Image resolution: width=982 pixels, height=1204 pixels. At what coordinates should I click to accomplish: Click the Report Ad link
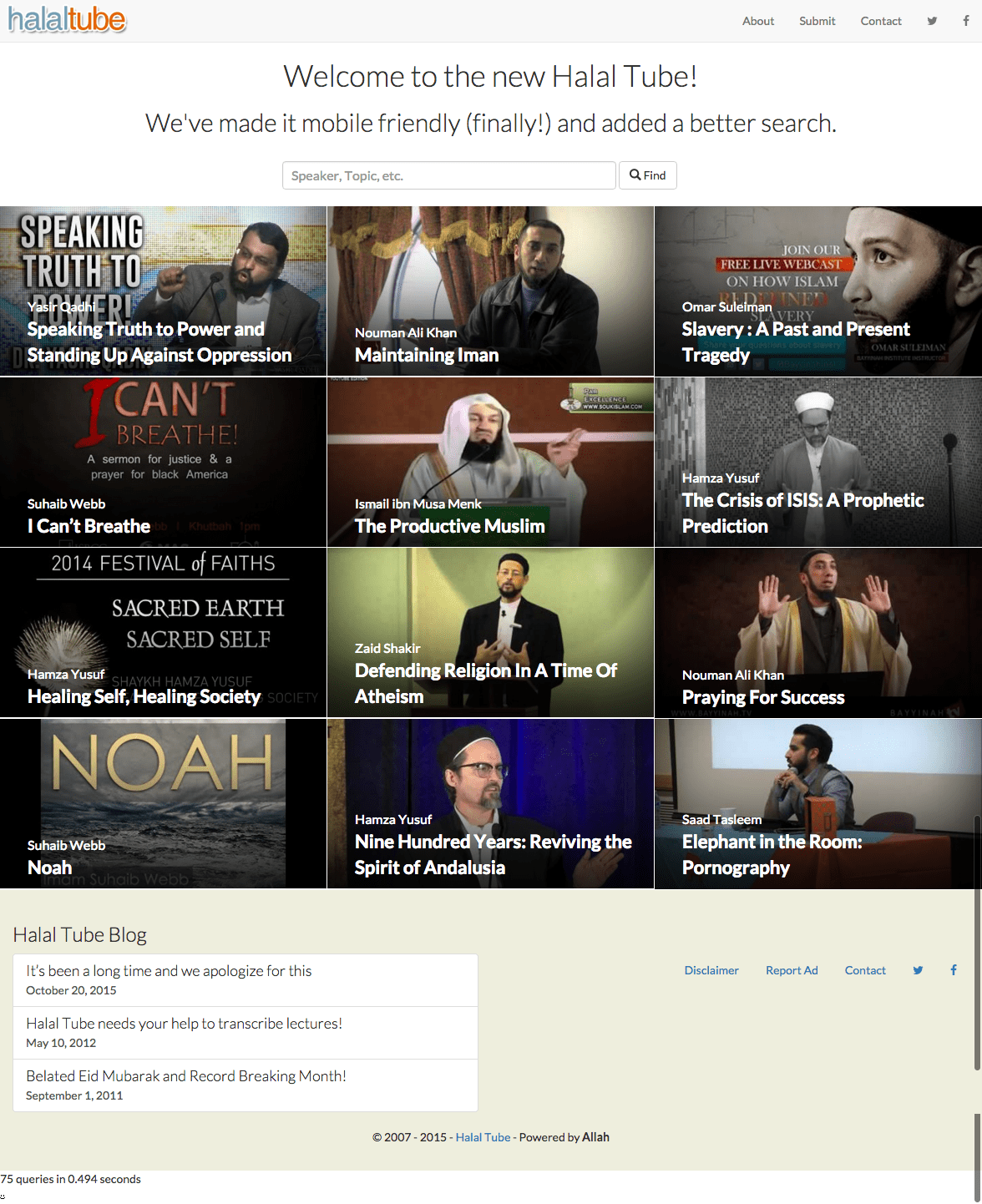(x=792, y=970)
